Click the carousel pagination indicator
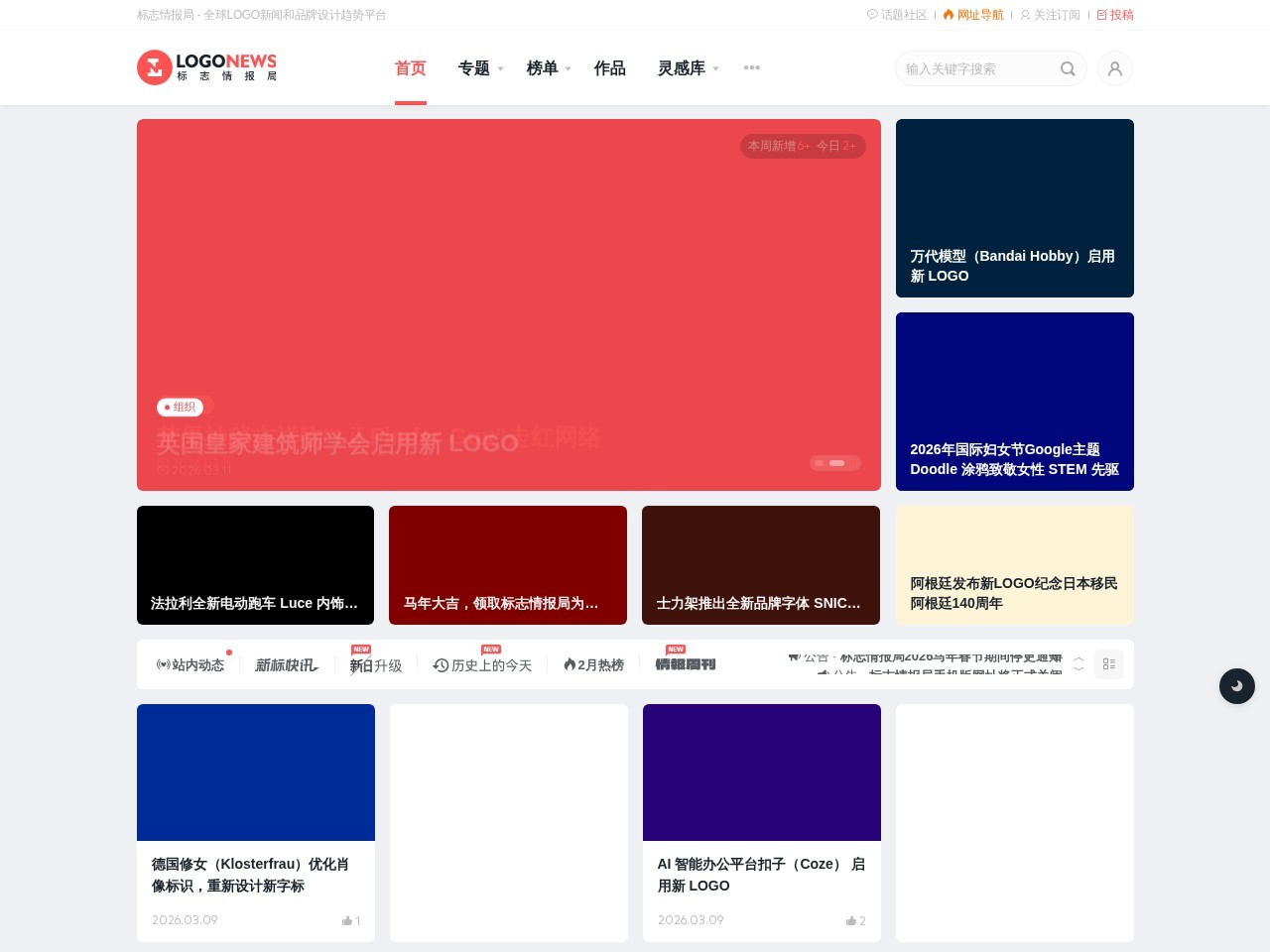This screenshot has width=1270, height=952. (835, 463)
